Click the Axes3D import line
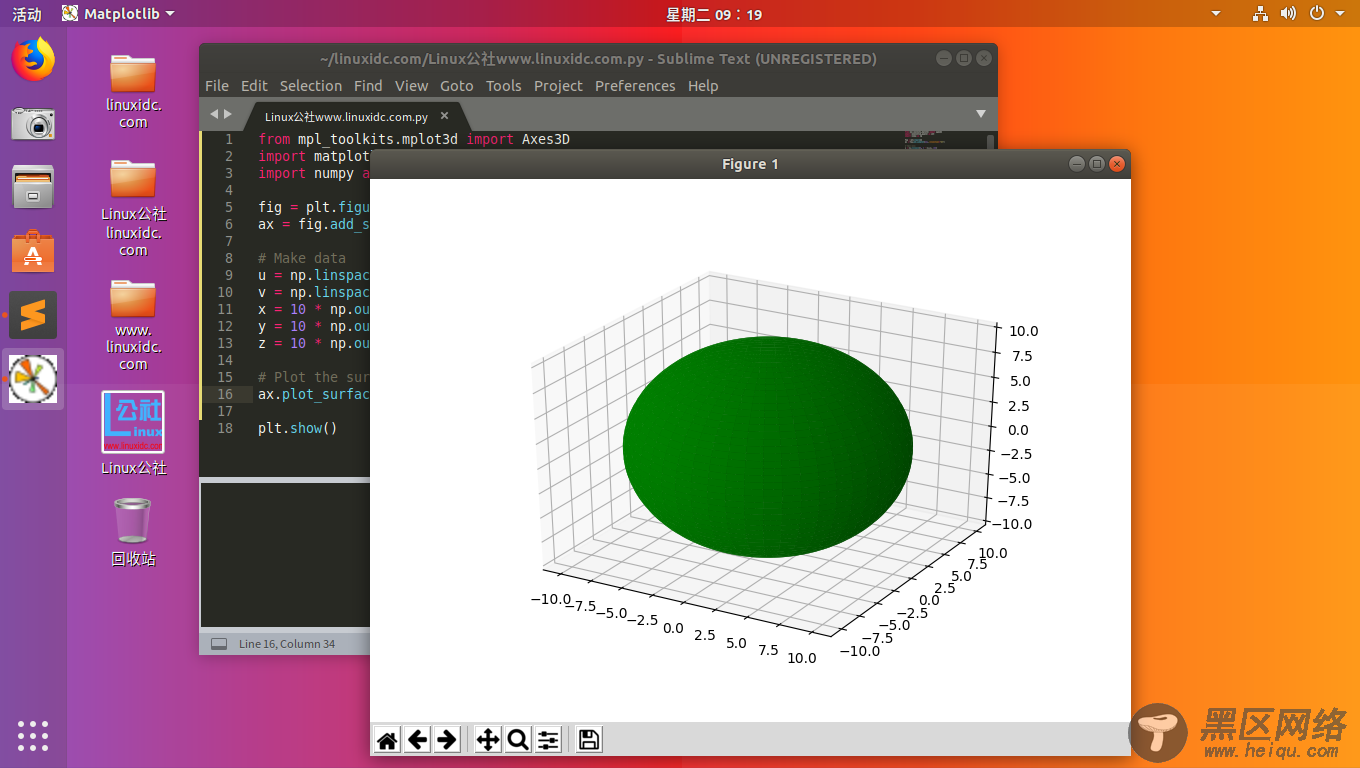 point(414,139)
